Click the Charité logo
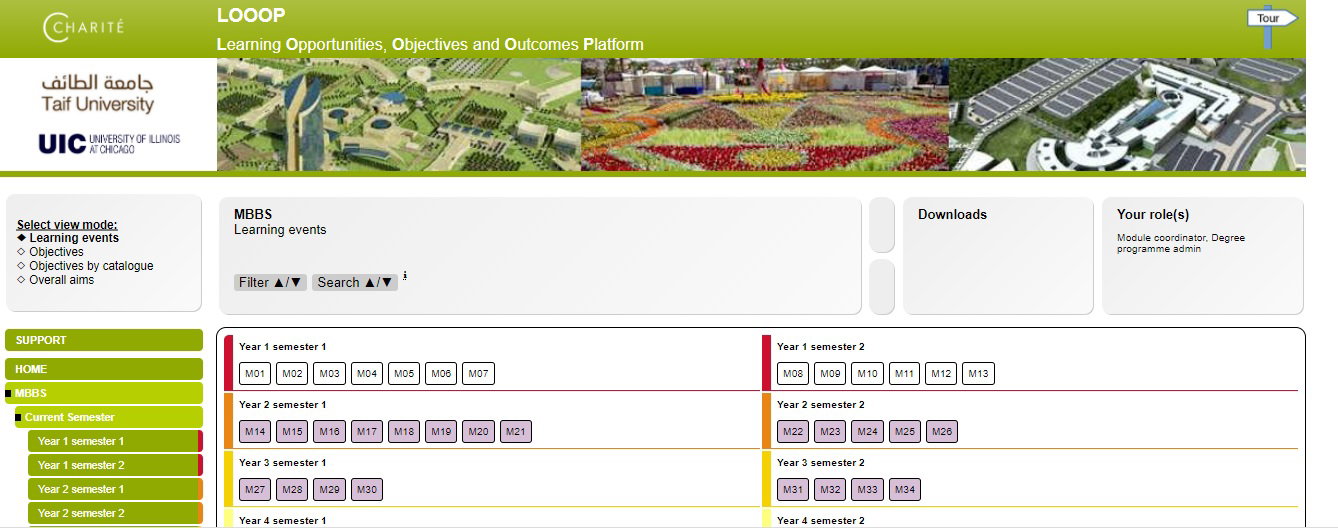The width and height of the screenshot is (1338, 529). click(84, 27)
